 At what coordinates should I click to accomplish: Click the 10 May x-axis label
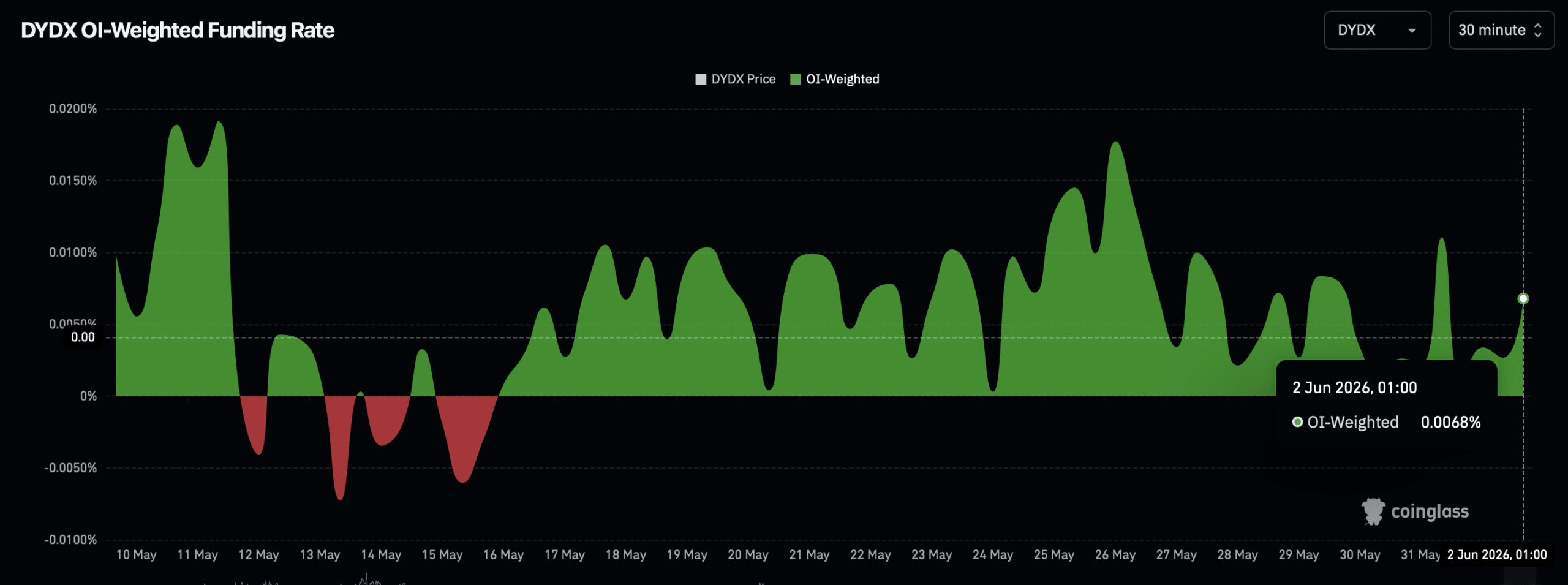pos(136,554)
